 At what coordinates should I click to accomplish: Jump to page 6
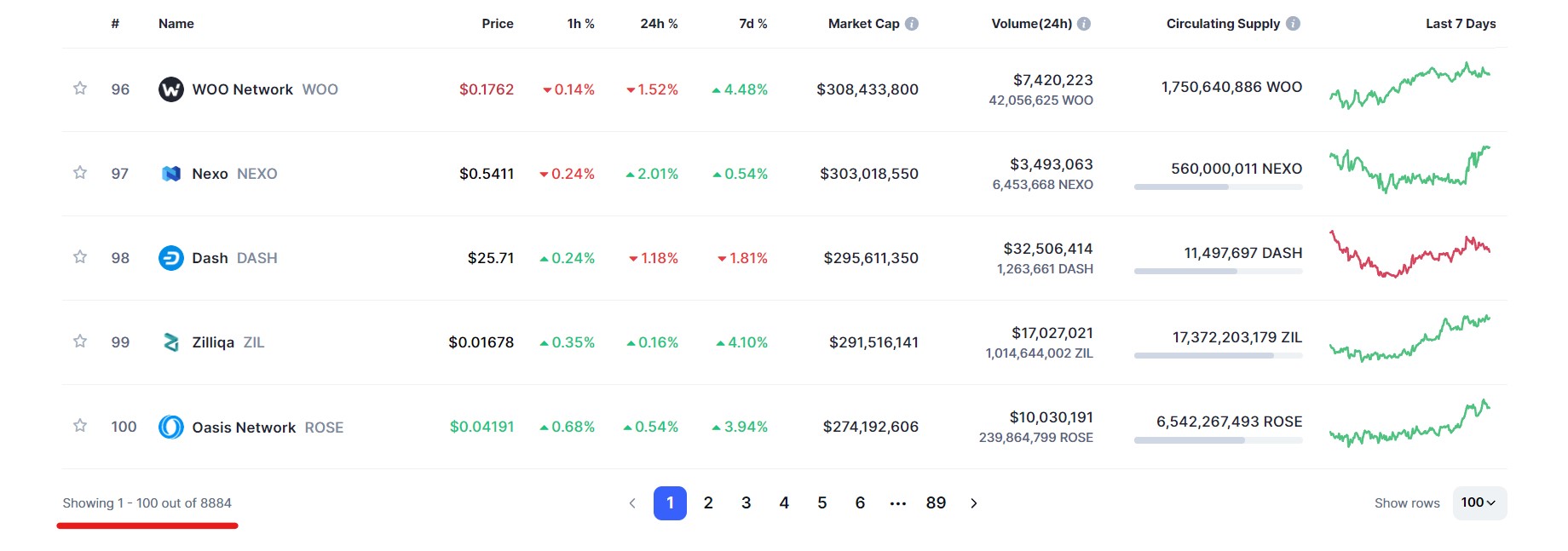pyautogui.click(x=860, y=503)
